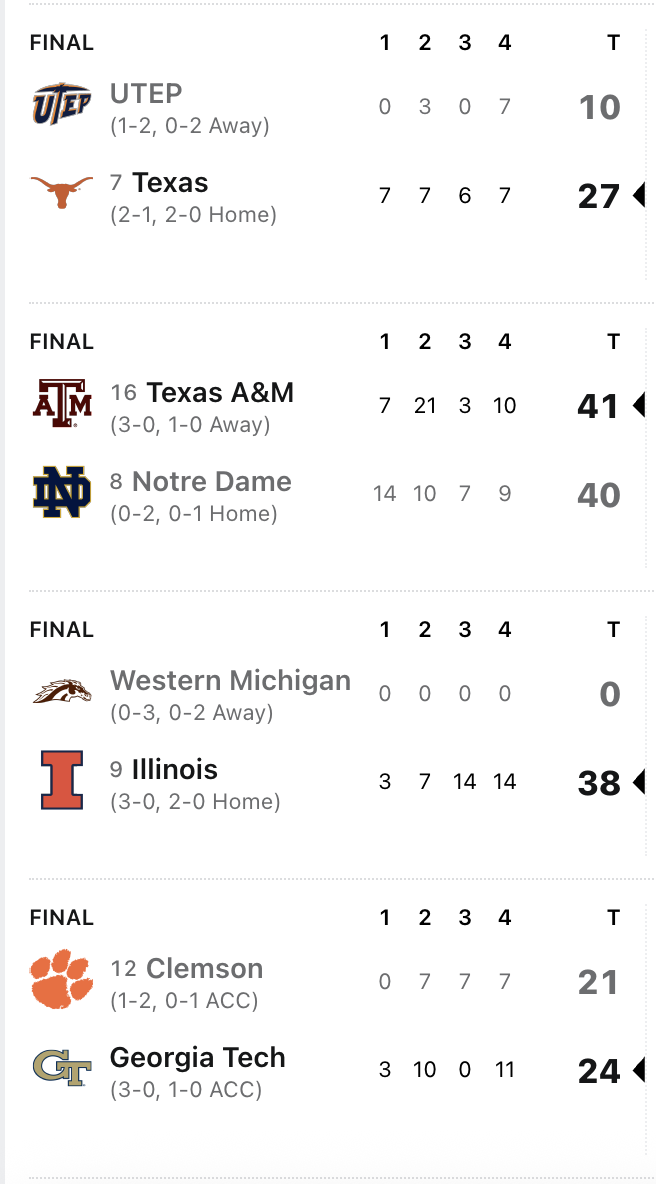Screen dimensions: 656x1184
Task: Visit the Clemson team page
Action: click(204, 969)
